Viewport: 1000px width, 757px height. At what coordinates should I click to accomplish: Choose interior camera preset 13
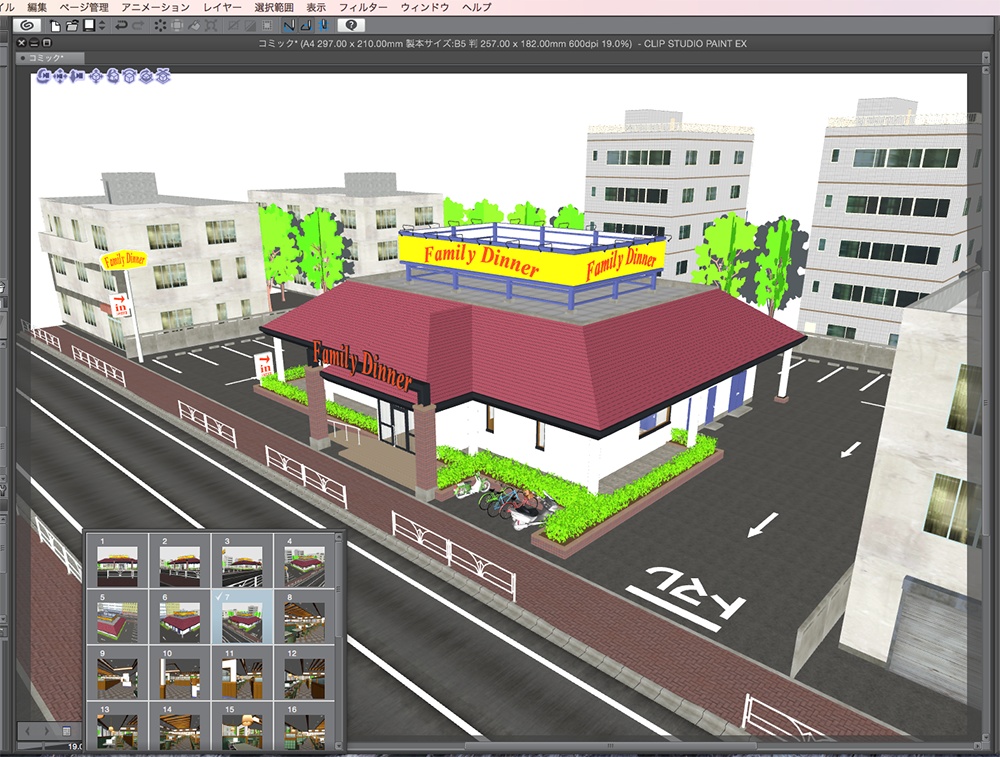(x=117, y=726)
